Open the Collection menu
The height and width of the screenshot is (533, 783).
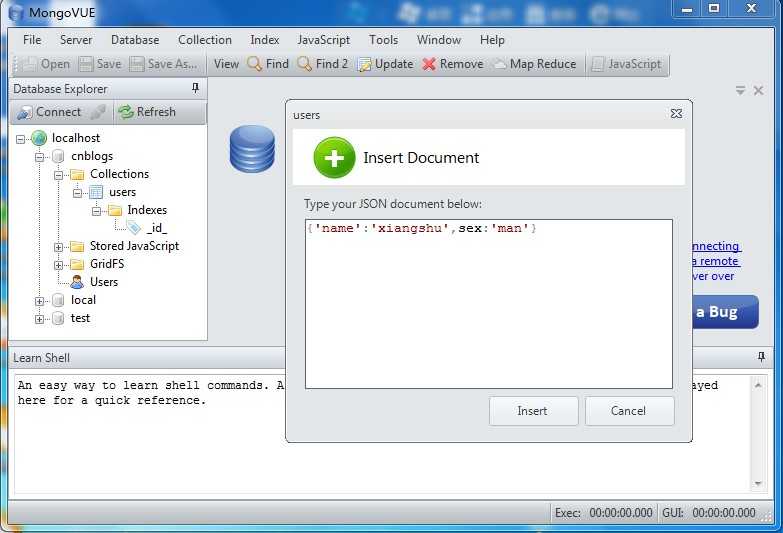(x=205, y=40)
